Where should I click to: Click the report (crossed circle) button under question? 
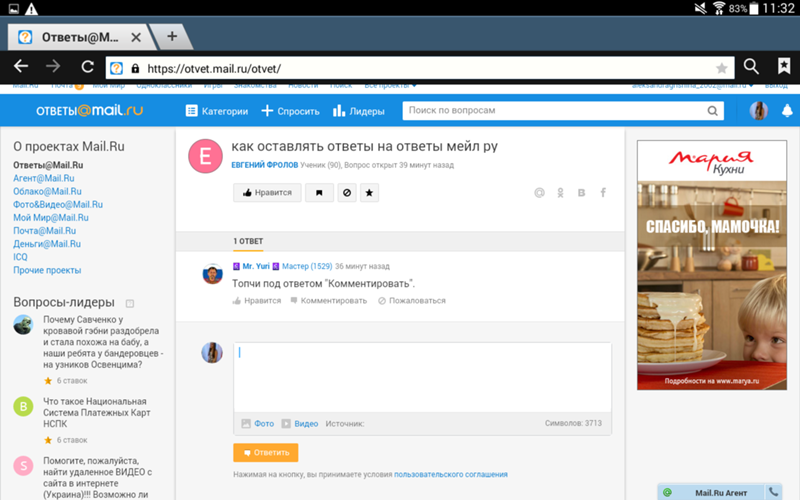[347, 193]
